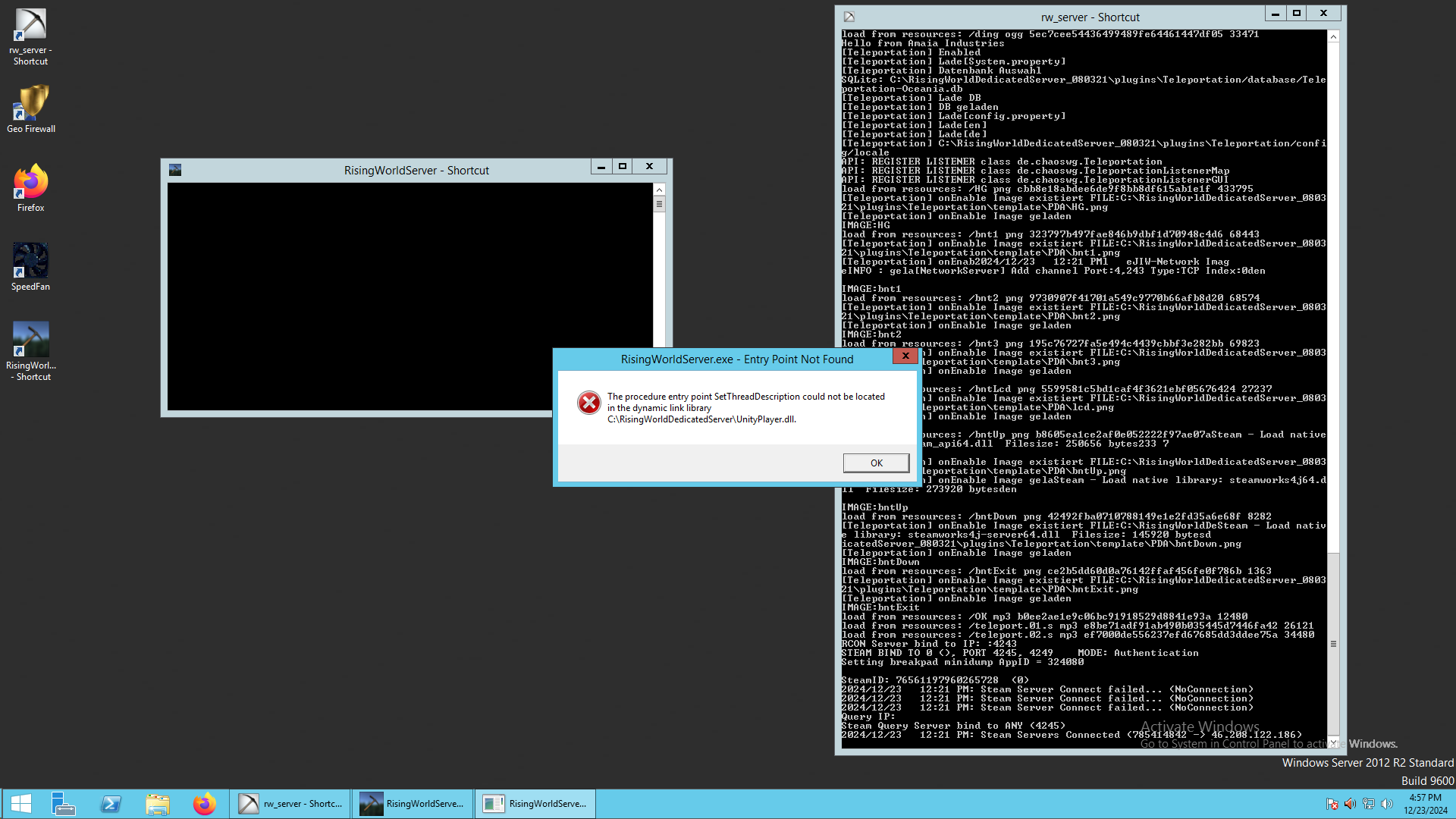Click the scroll up arrow in the RisingWorldServer console
The width and height of the screenshot is (1456, 819).
coord(659,190)
